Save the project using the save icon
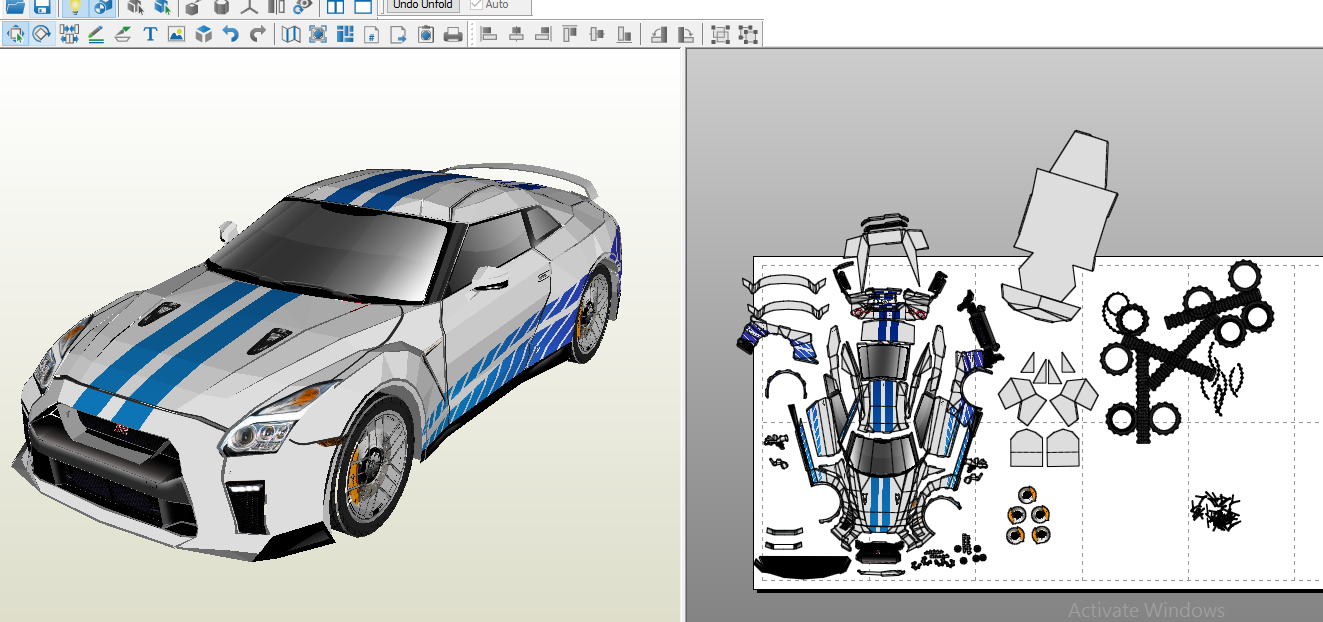This screenshot has width=1323, height=622. point(44,8)
